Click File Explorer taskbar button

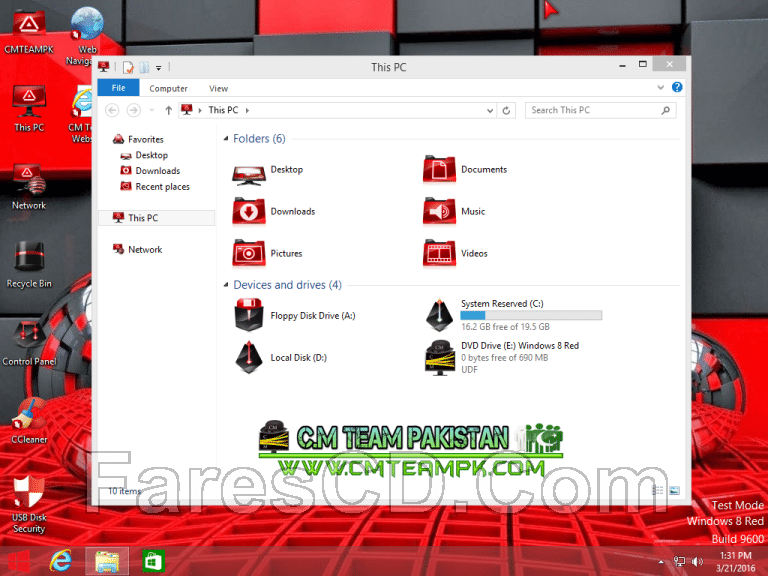tap(107, 561)
